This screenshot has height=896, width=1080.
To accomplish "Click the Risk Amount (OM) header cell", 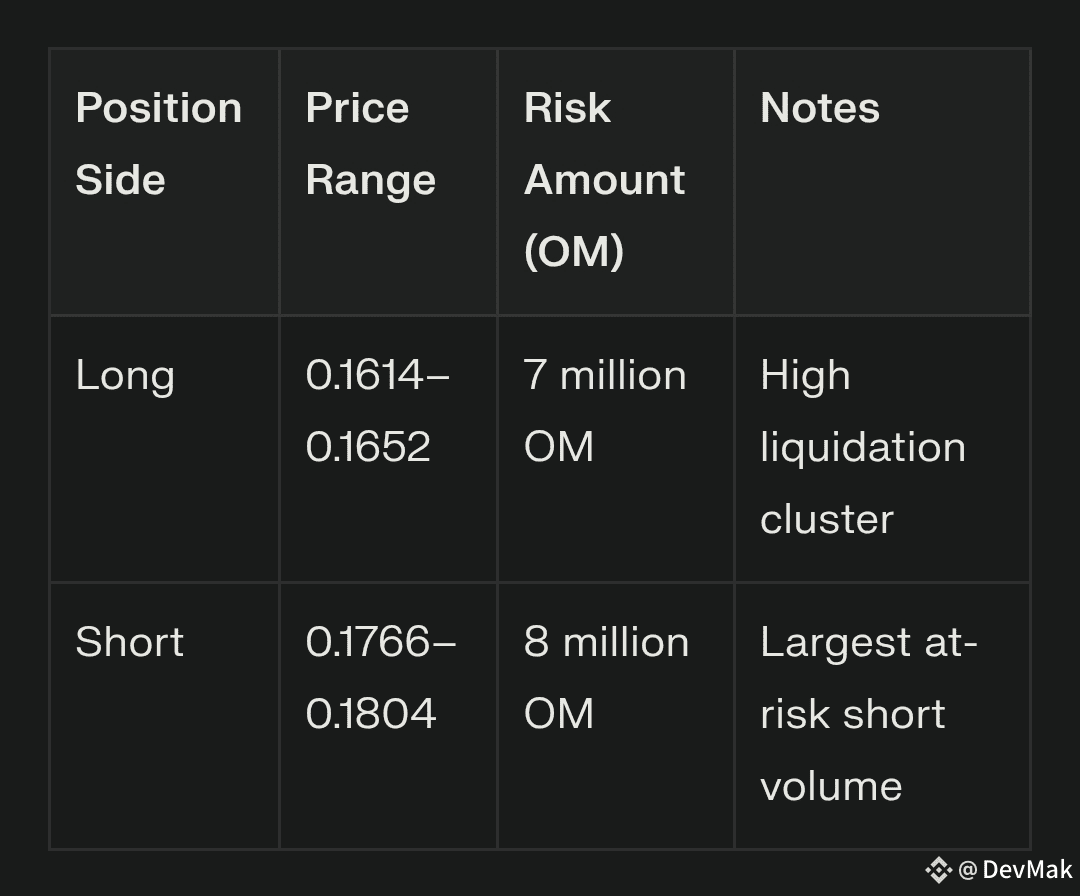I will coord(616,182).
